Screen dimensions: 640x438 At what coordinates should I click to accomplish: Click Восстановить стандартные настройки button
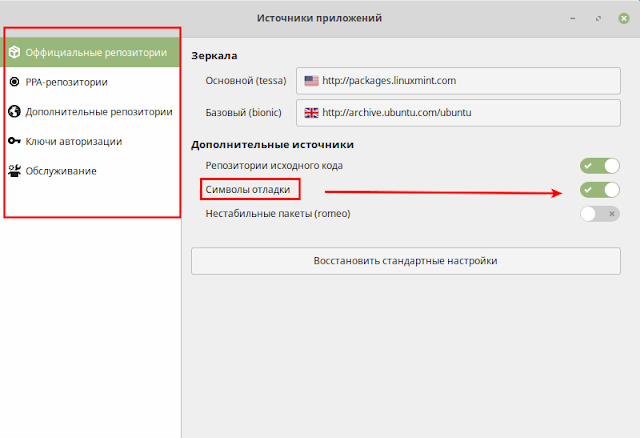tap(406, 261)
